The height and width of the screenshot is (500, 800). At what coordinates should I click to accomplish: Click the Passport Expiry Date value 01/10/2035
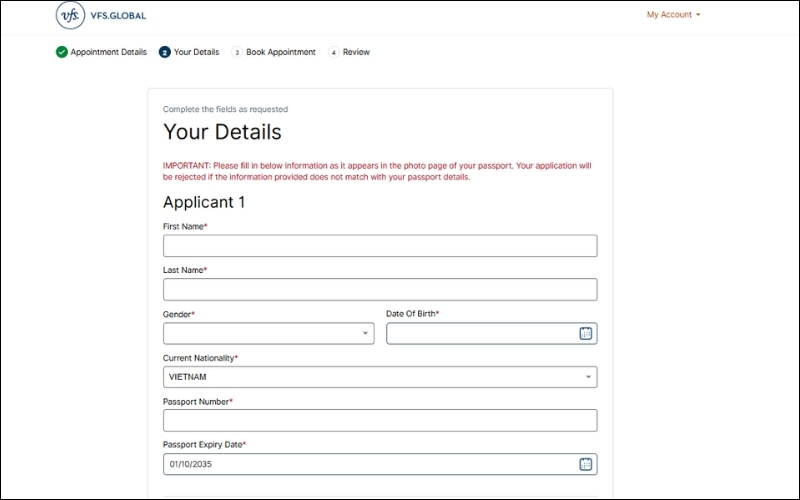tap(190, 464)
